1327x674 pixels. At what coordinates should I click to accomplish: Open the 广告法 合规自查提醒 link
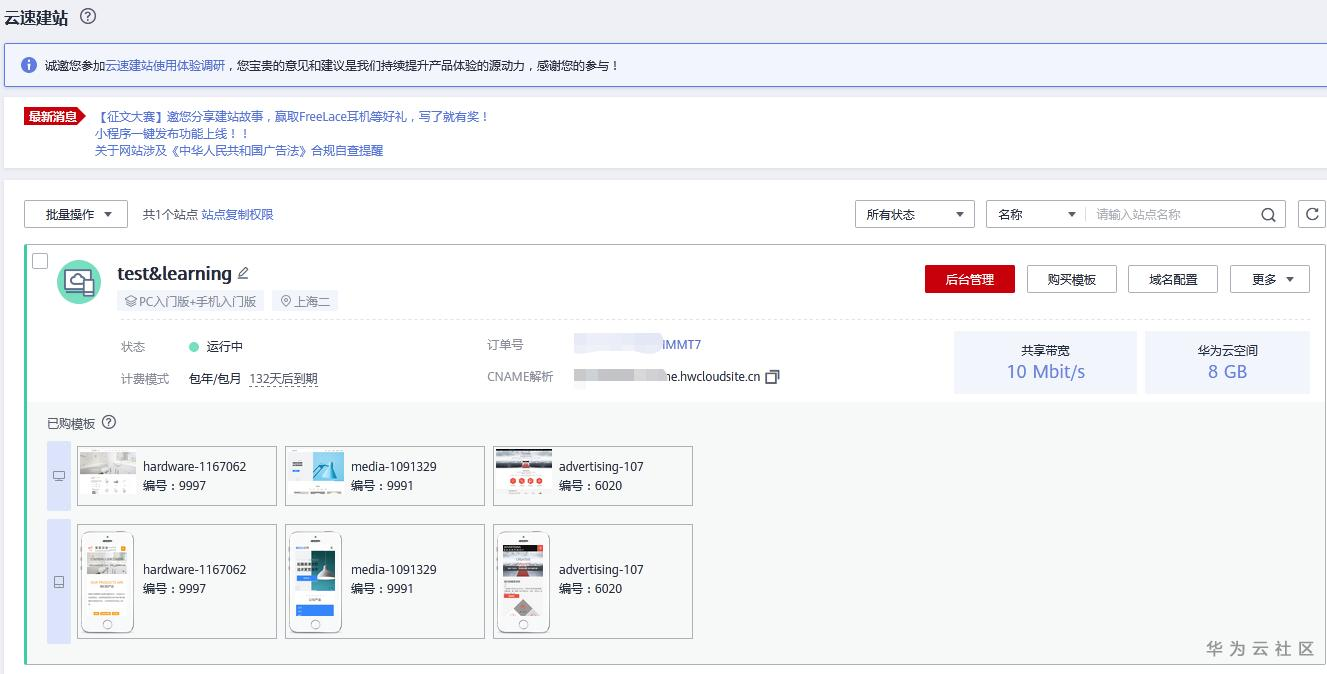[x=239, y=150]
